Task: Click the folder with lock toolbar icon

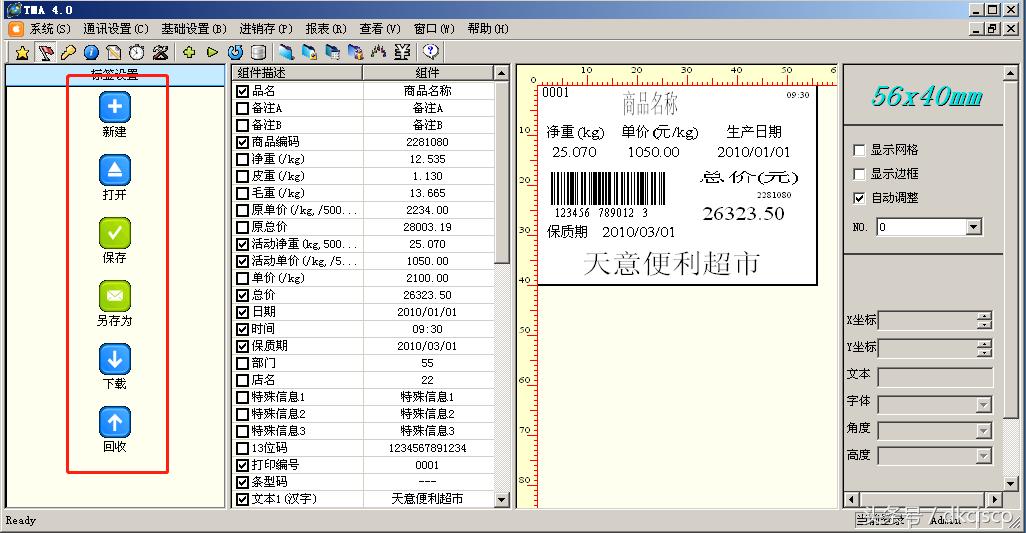Action: pos(356,52)
